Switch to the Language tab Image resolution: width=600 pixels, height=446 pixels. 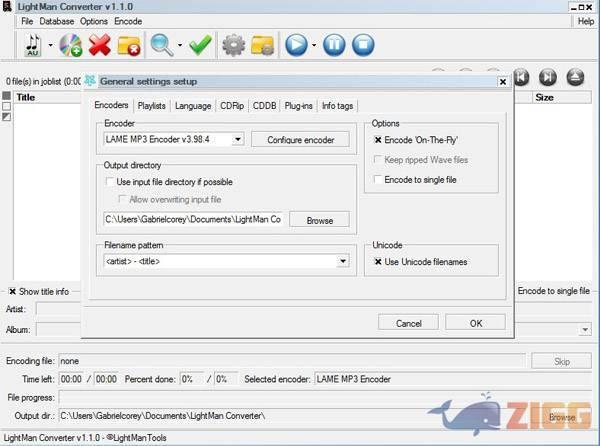click(x=193, y=106)
